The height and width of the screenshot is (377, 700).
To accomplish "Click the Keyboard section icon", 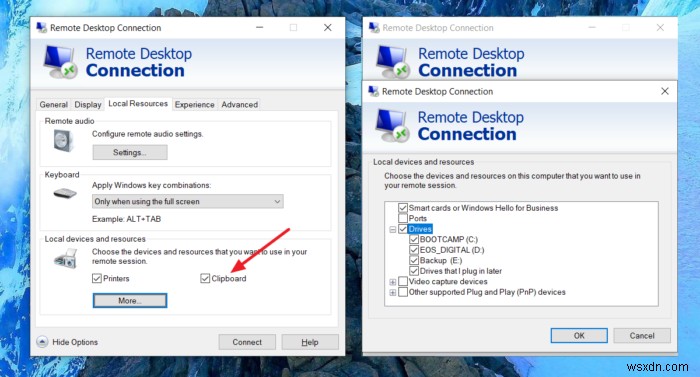I will (x=65, y=193).
